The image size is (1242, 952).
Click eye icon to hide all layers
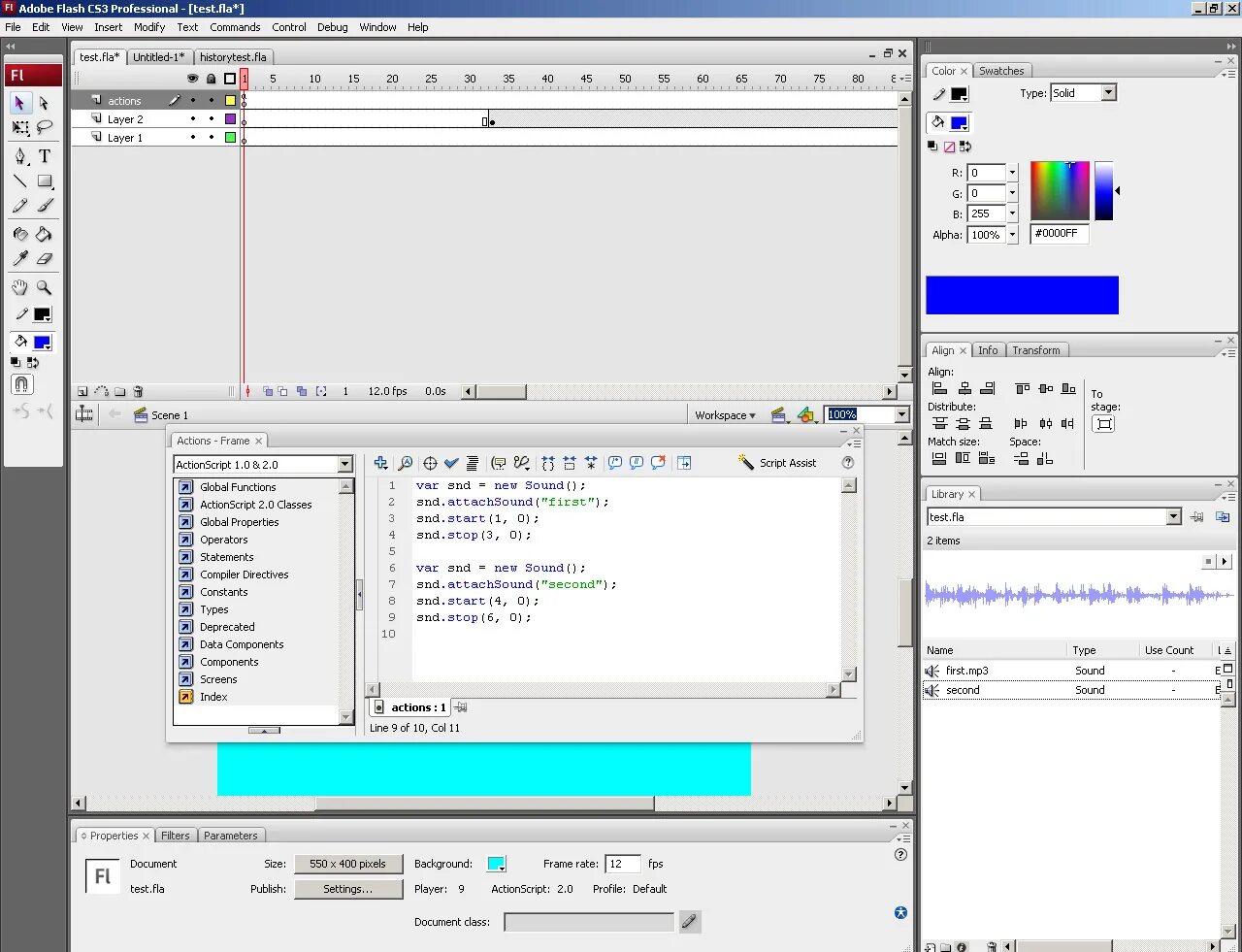(192, 79)
